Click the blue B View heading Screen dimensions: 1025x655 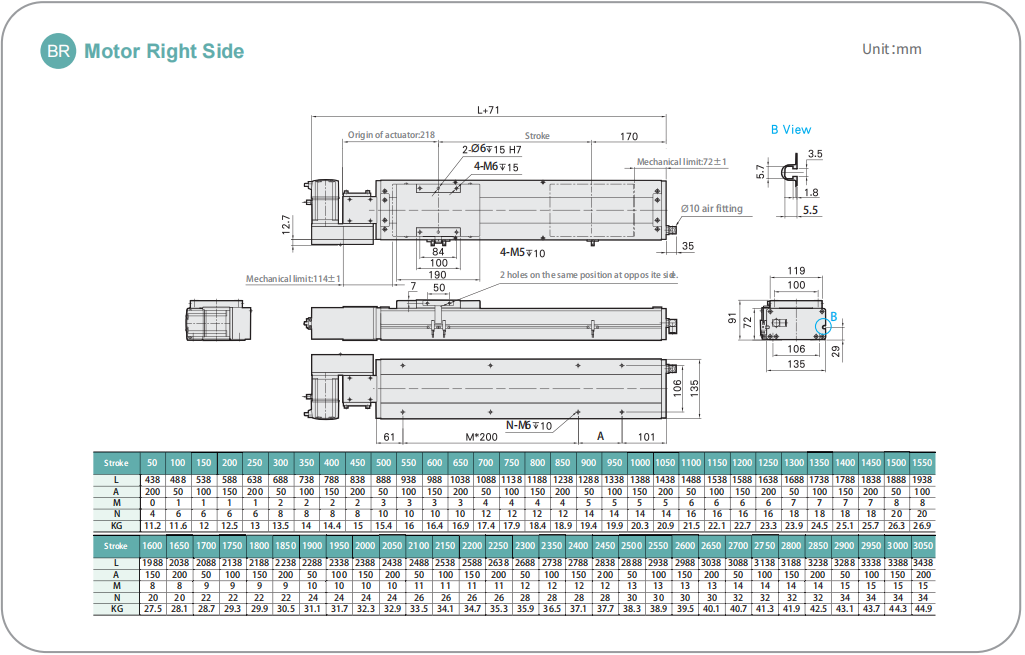[790, 130]
